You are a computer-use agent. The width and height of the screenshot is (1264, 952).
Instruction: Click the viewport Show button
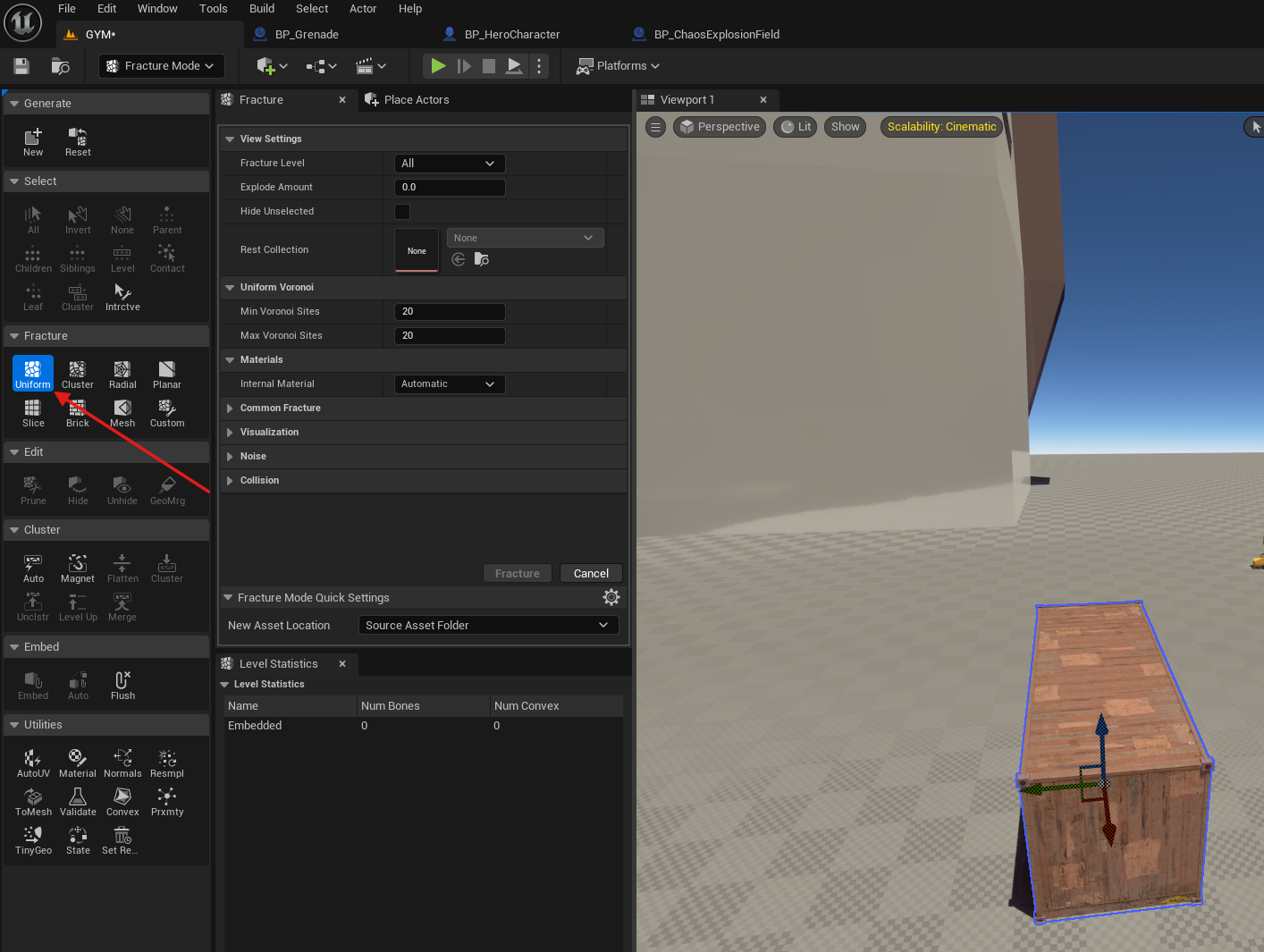845,127
